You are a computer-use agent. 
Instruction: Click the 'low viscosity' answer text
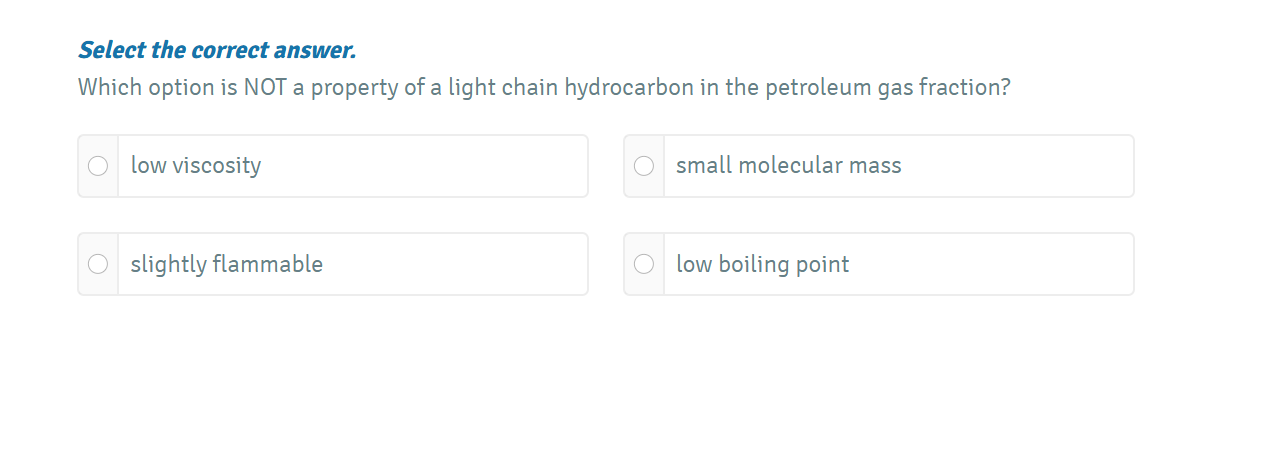click(x=196, y=166)
